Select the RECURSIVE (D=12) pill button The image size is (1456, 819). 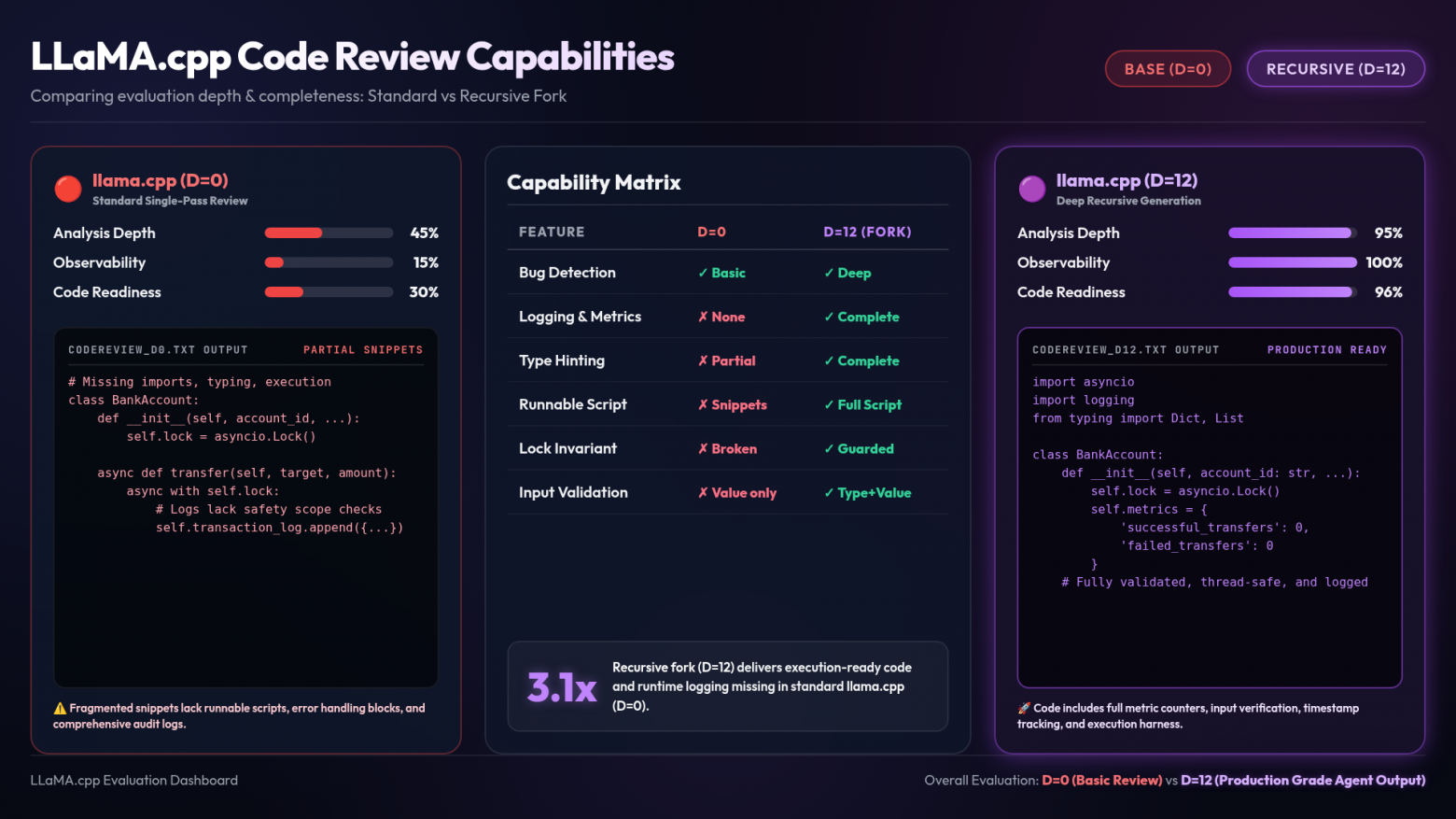tap(1336, 69)
